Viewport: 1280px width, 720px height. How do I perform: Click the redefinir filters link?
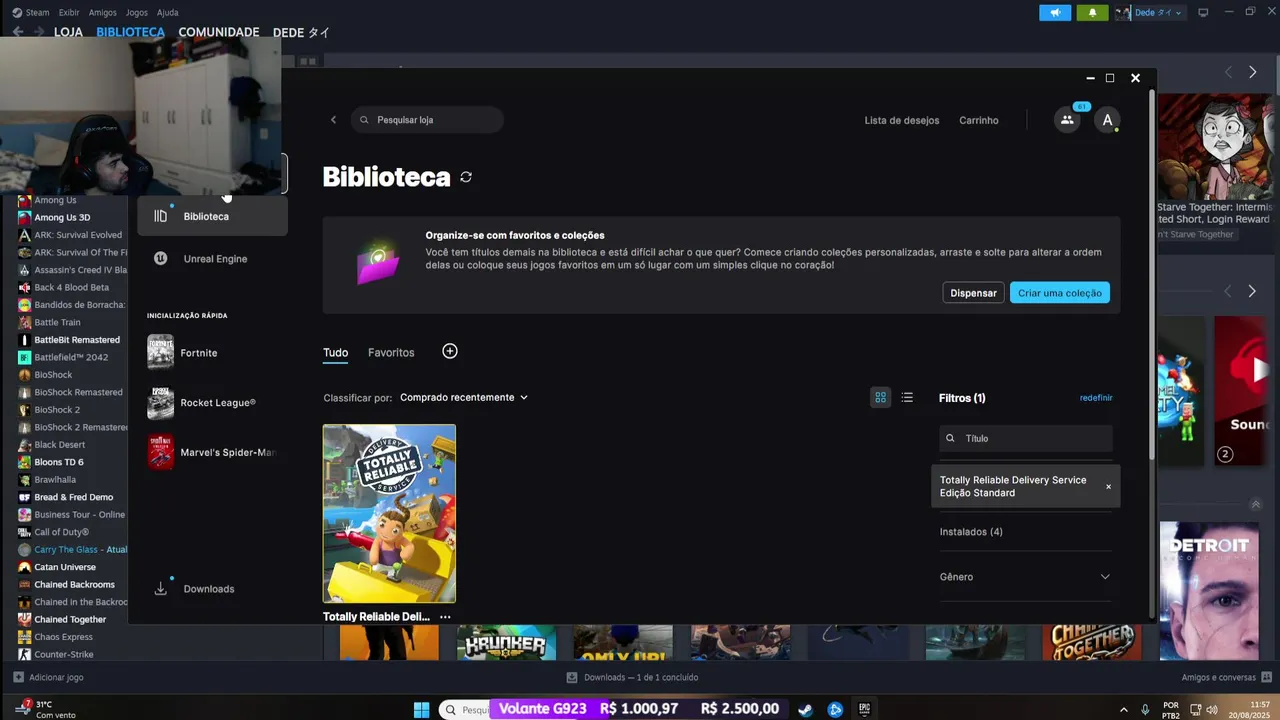coord(1096,398)
